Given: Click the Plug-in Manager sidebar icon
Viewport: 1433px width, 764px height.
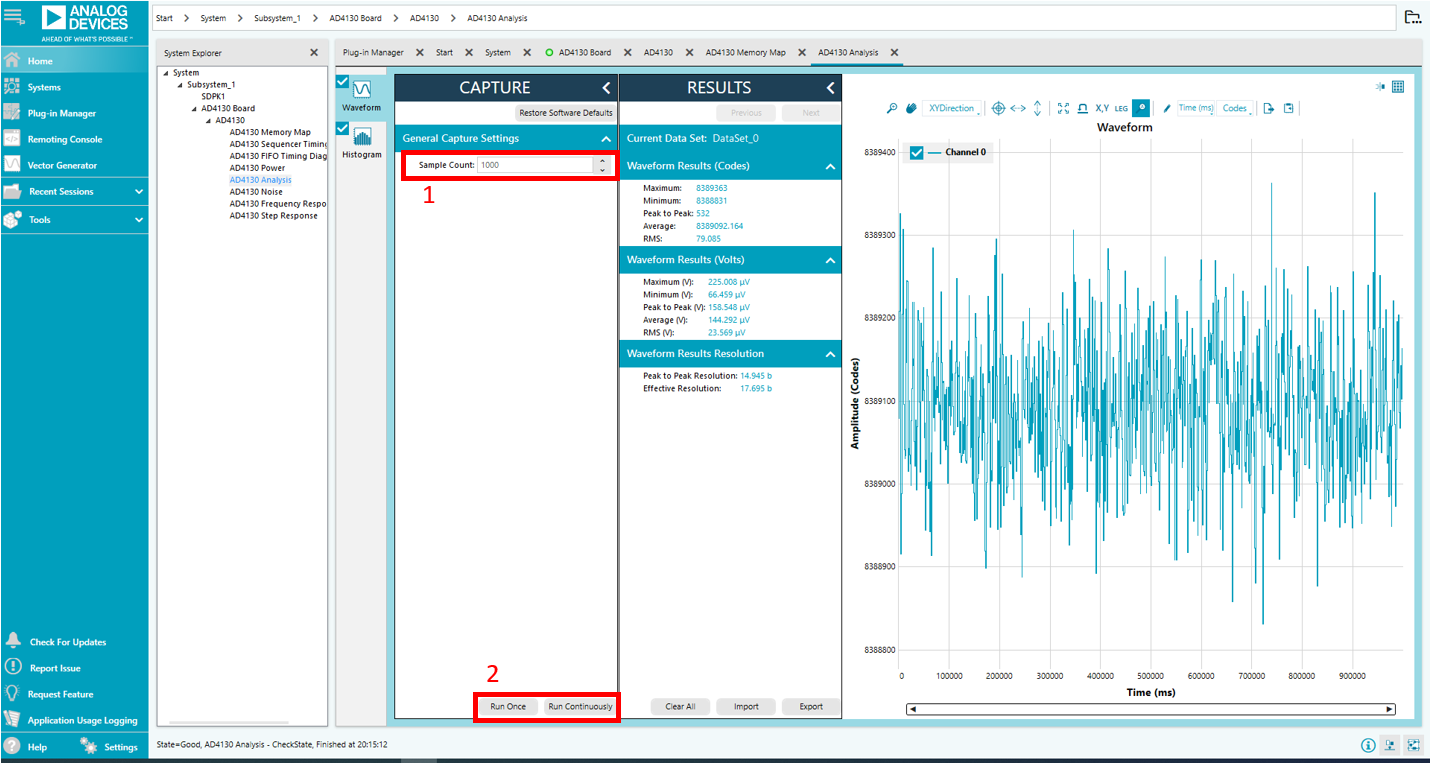Looking at the screenshot, I should [13, 113].
